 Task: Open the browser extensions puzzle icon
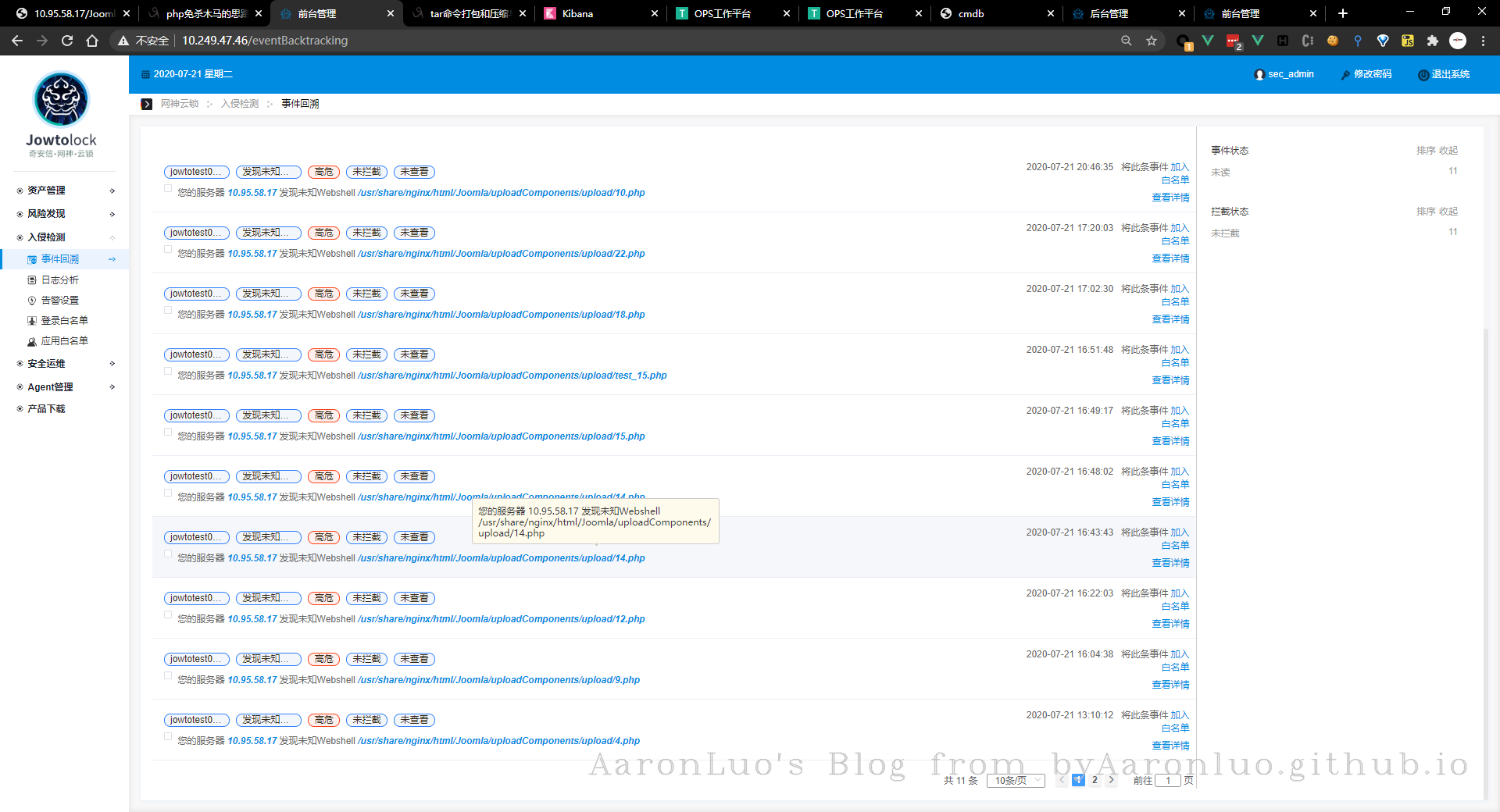tap(1432, 41)
